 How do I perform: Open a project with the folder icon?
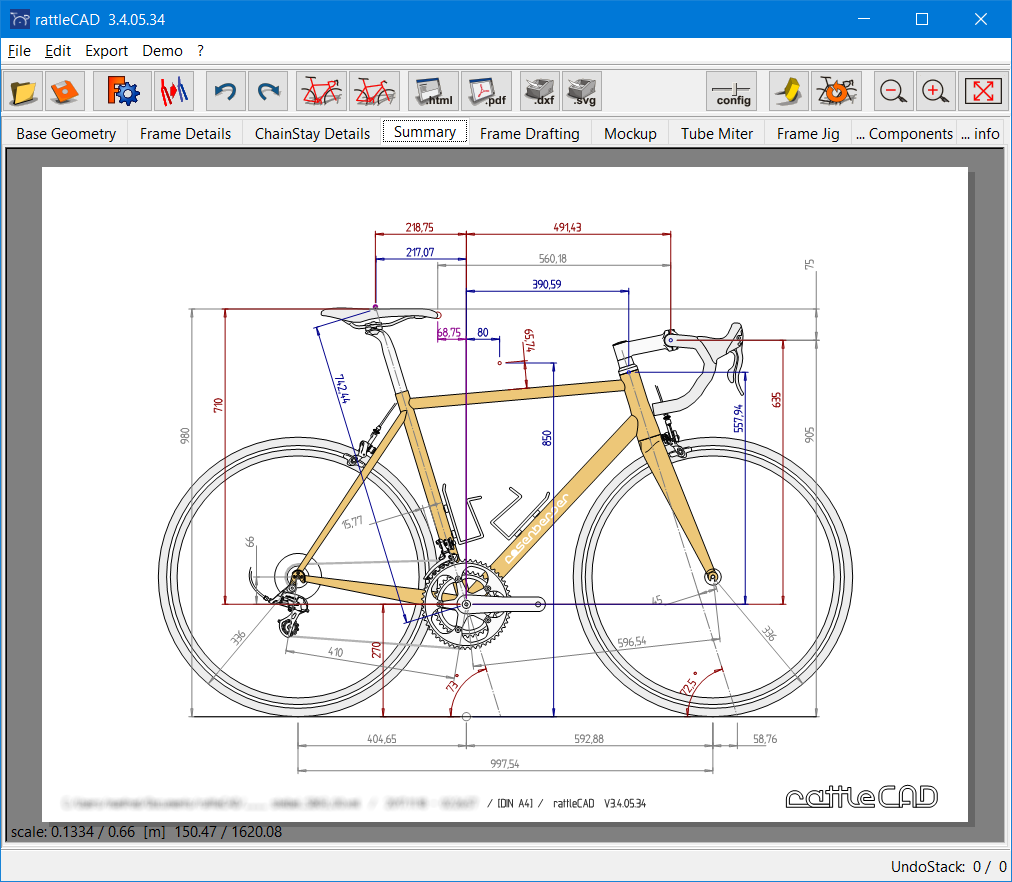click(x=23, y=91)
